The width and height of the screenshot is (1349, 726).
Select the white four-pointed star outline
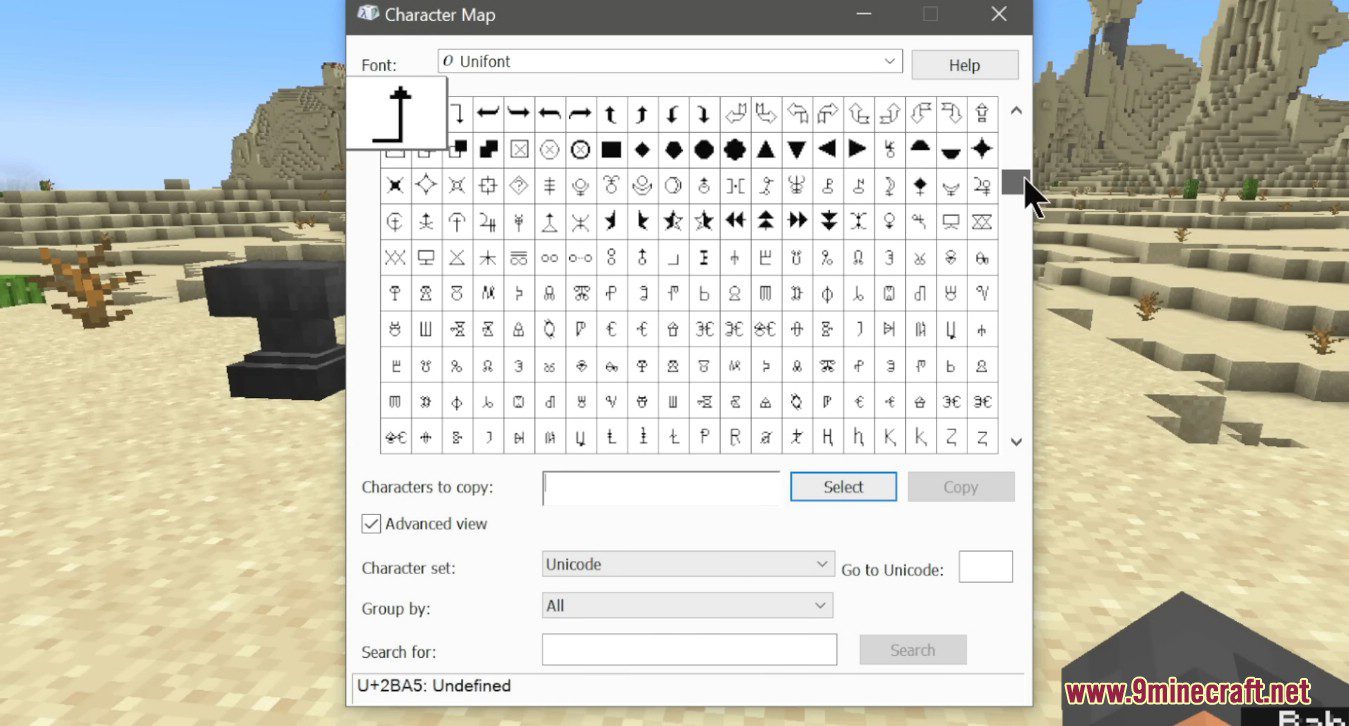426,185
